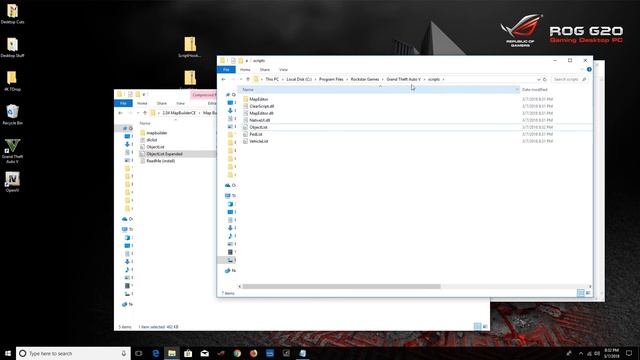
Task: Open help icon in scripts window ribbon
Action: pyautogui.click(x=589, y=69)
